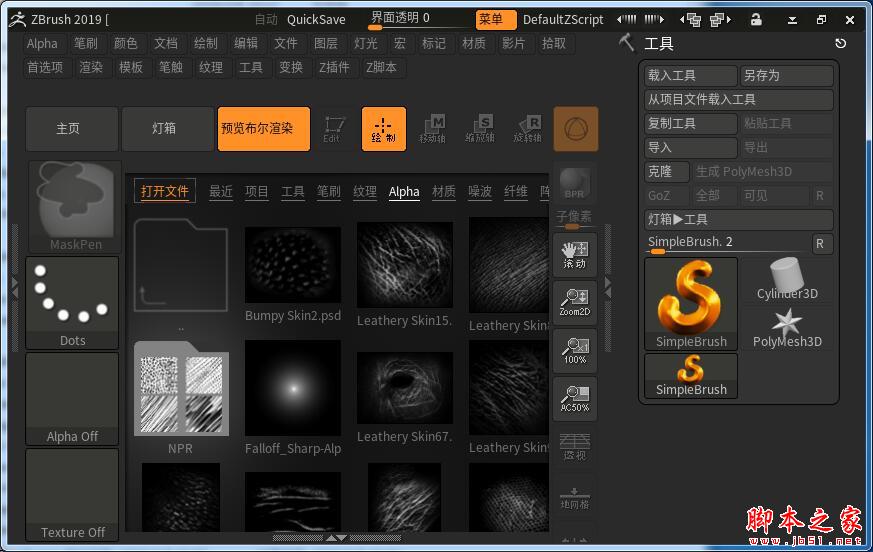Open the Light (灯光) menu

point(366,43)
